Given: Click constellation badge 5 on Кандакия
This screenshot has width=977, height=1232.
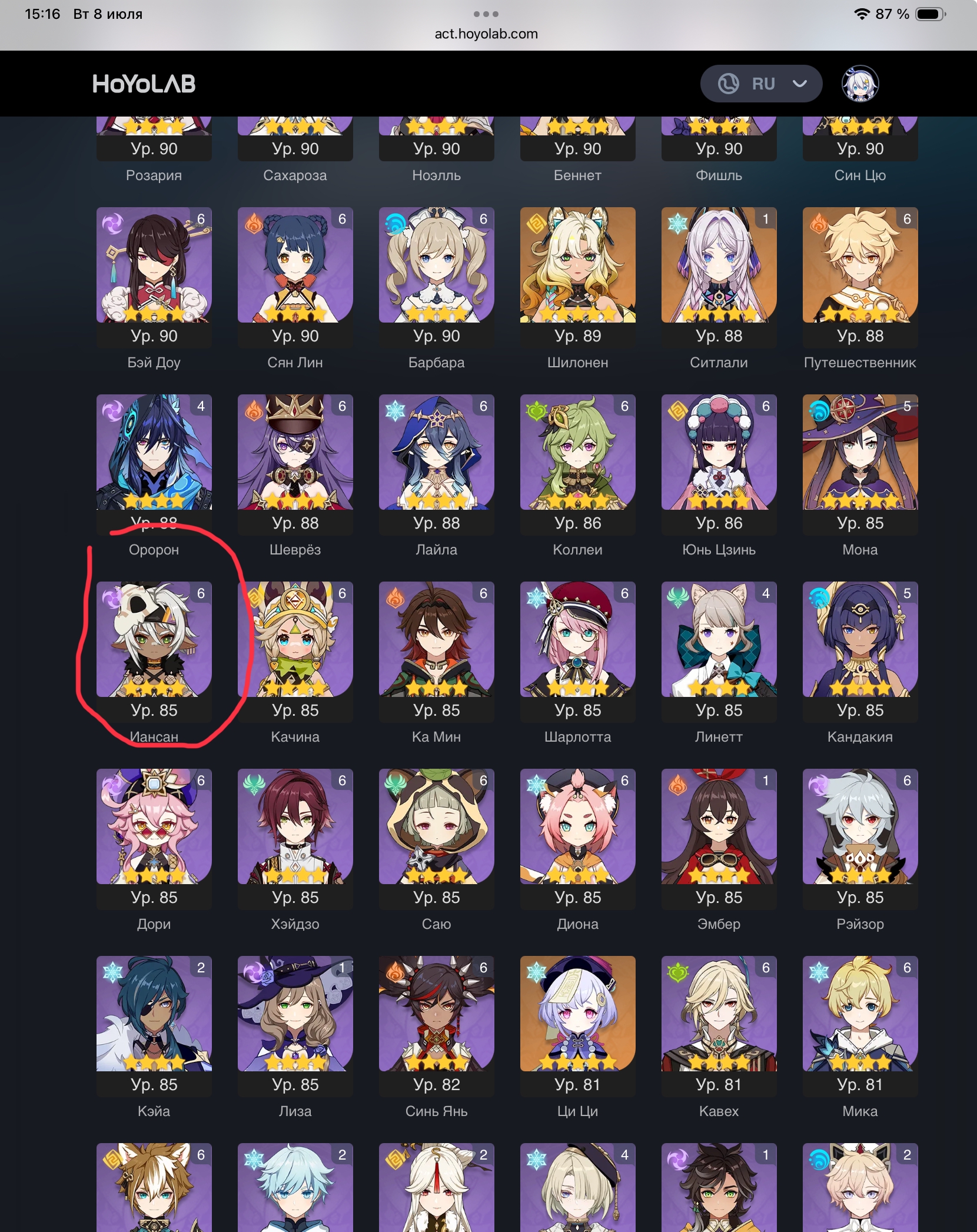Looking at the screenshot, I should coord(907,593).
